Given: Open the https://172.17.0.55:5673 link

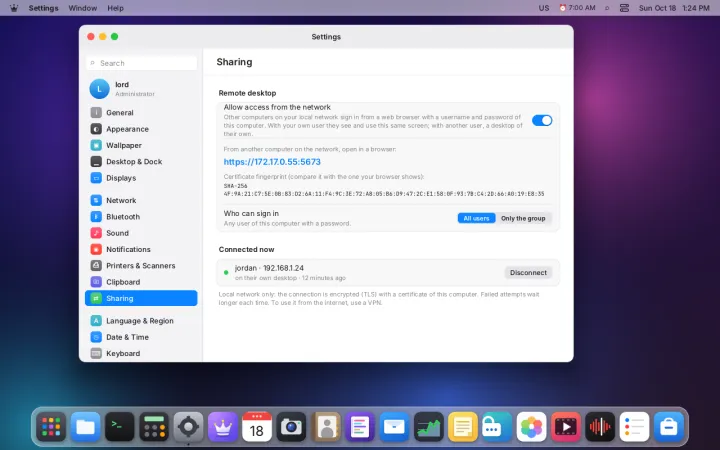Looking at the screenshot, I should (x=272, y=162).
